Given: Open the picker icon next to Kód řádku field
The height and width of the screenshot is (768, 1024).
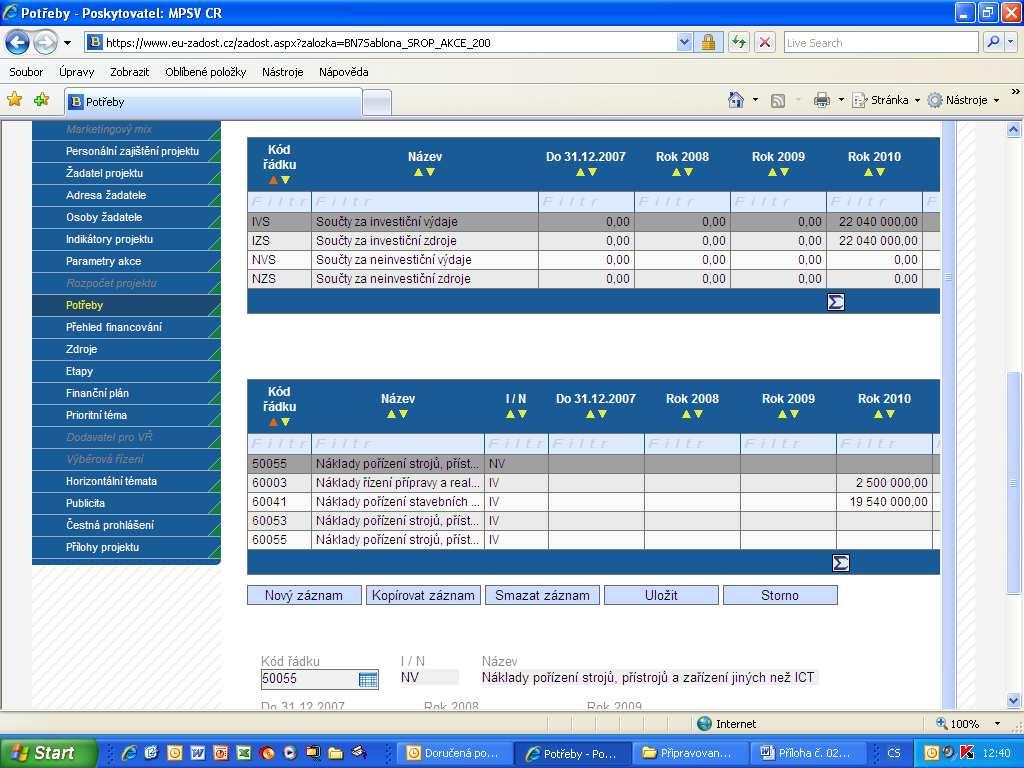Looking at the screenshot, I should (x=368, y=679).
